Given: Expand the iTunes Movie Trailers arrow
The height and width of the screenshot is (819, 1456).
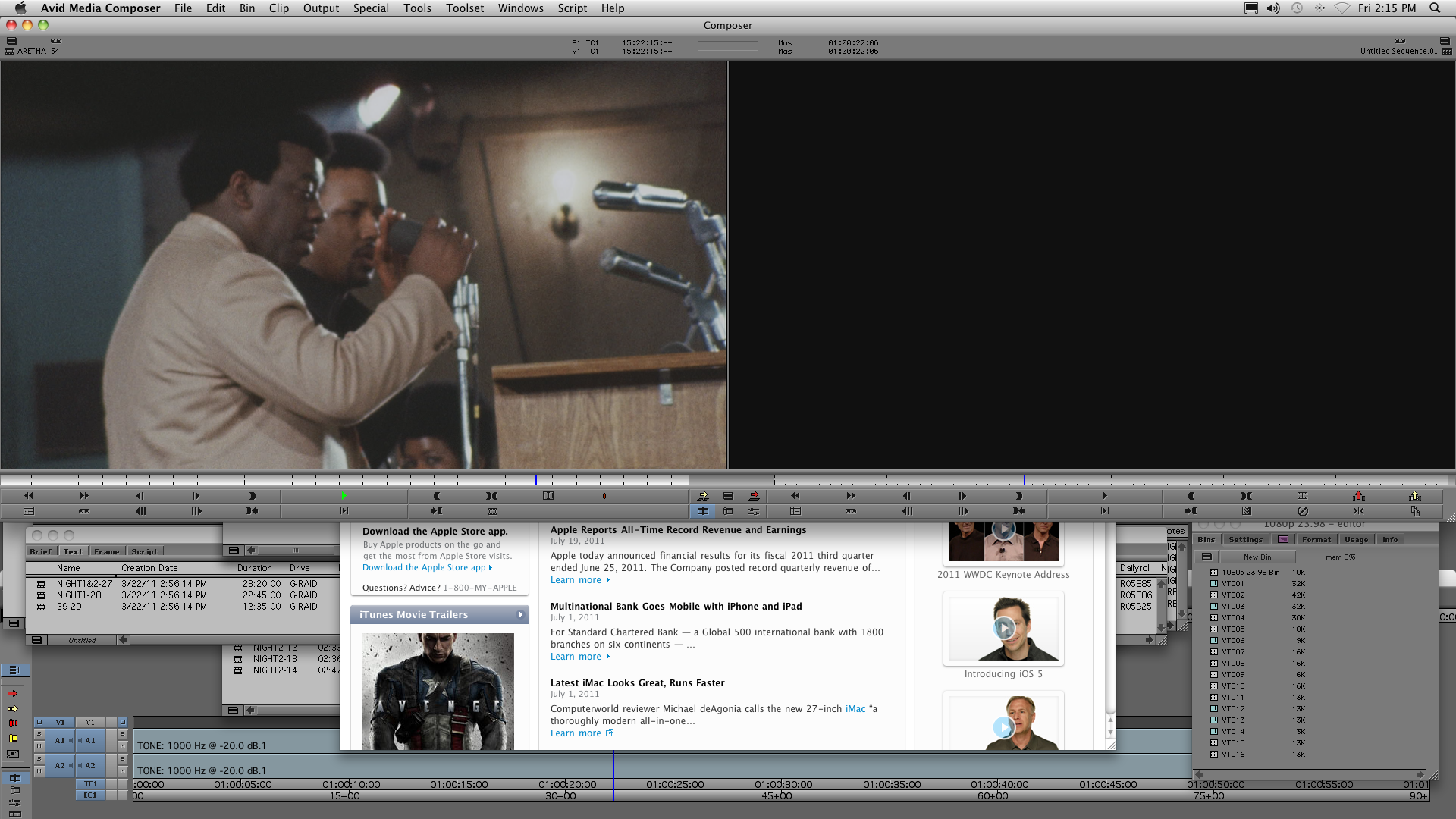Looking at the screenshot, I should click(x=520, y=615).
